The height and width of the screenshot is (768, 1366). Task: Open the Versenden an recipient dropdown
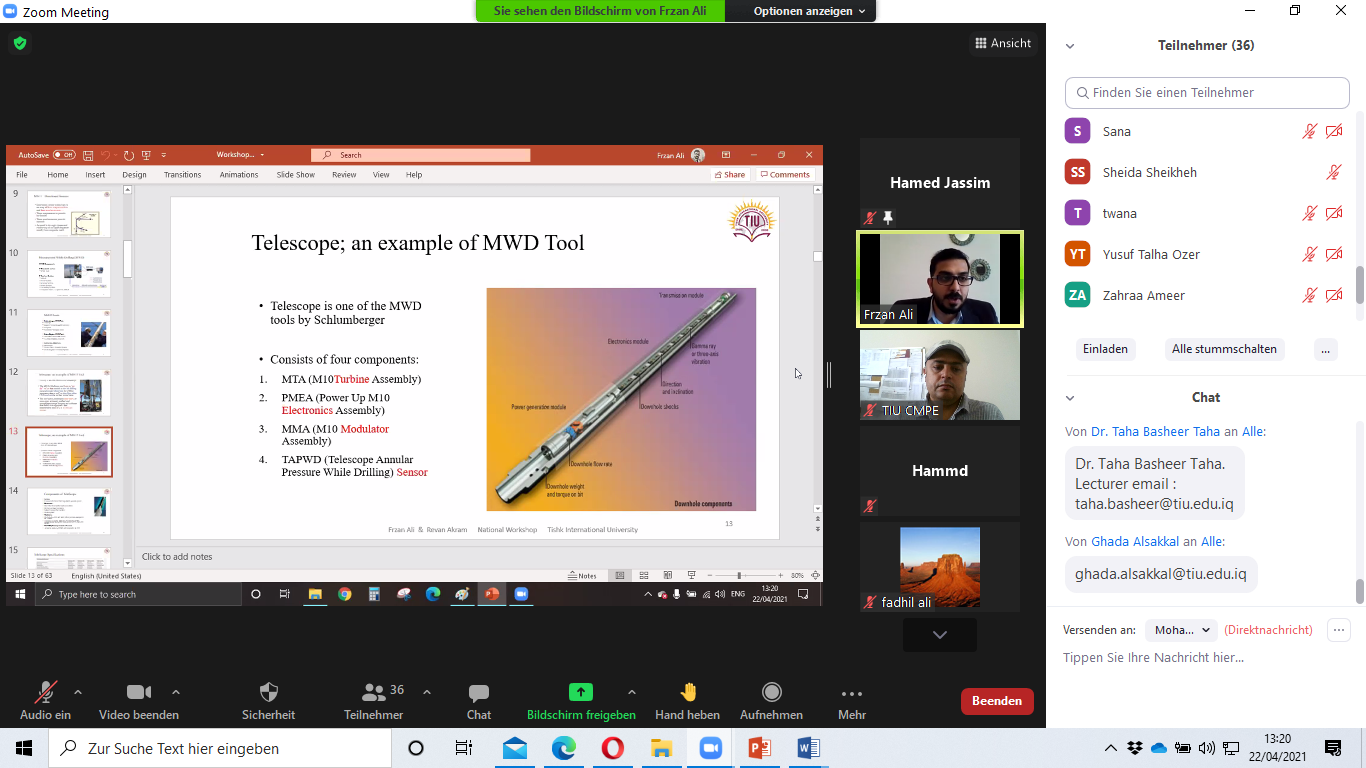click(x=1180, y=630)
